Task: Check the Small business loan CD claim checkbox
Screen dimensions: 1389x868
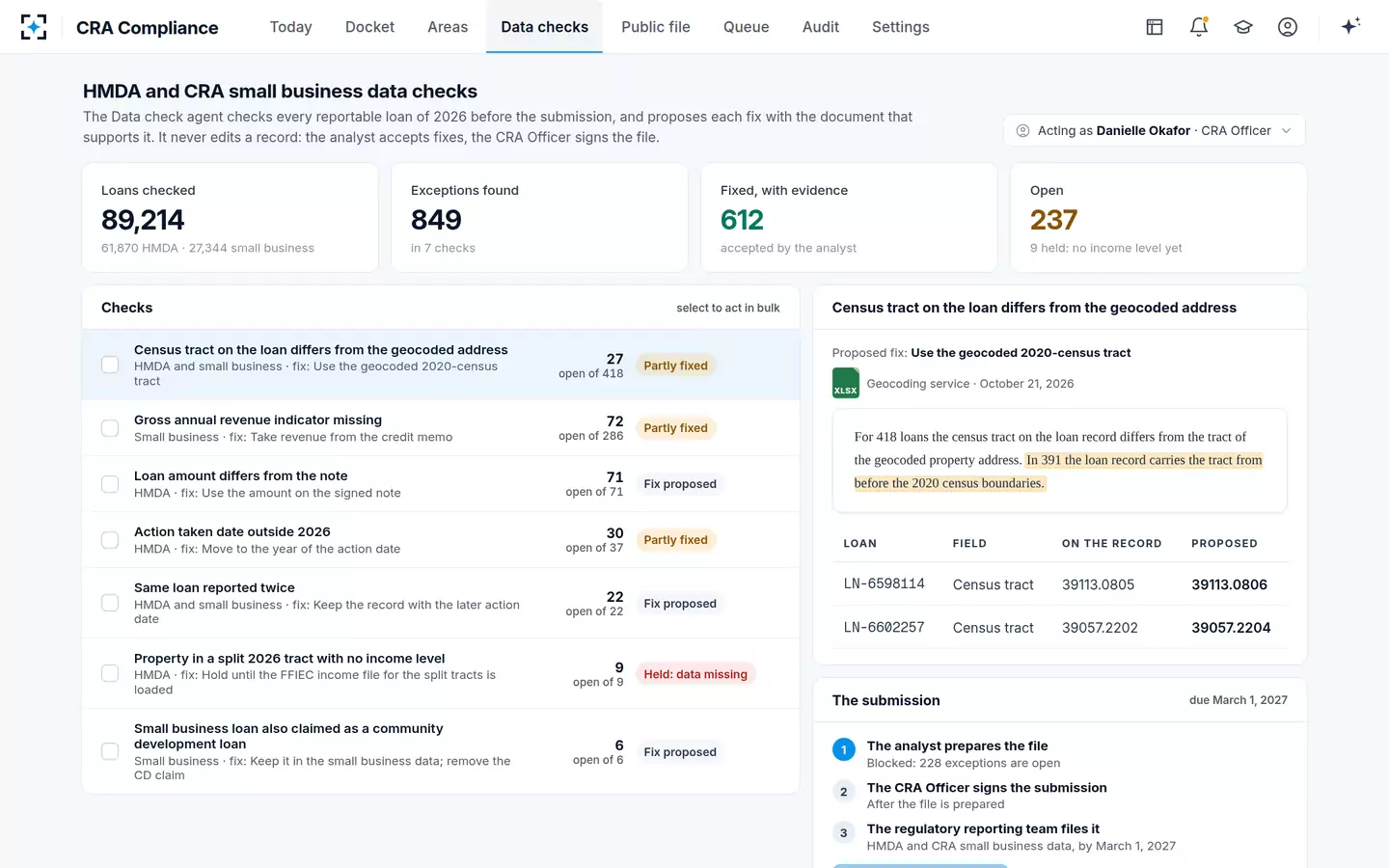Action: click(110, 751)
